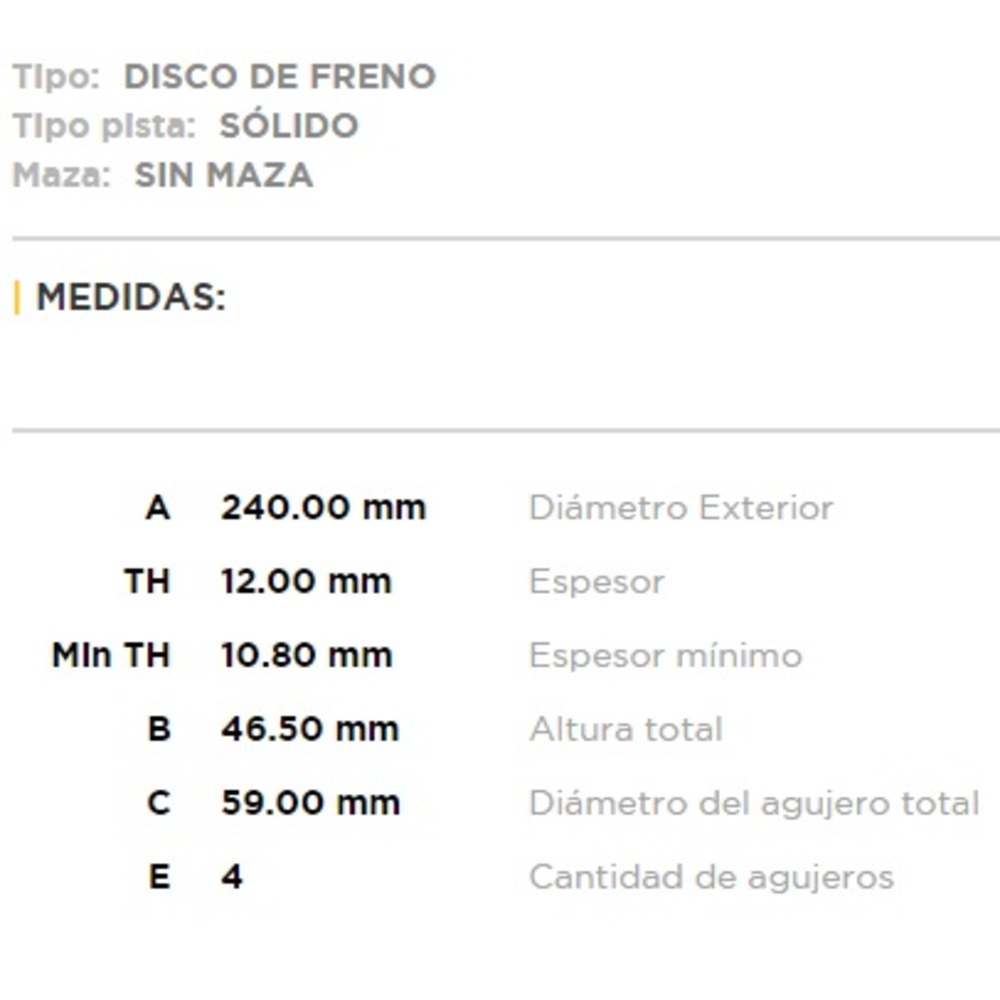Select the 12.00 mm thickness value
Screen dimensions: 1000x1000
click(x=306, y=582)
